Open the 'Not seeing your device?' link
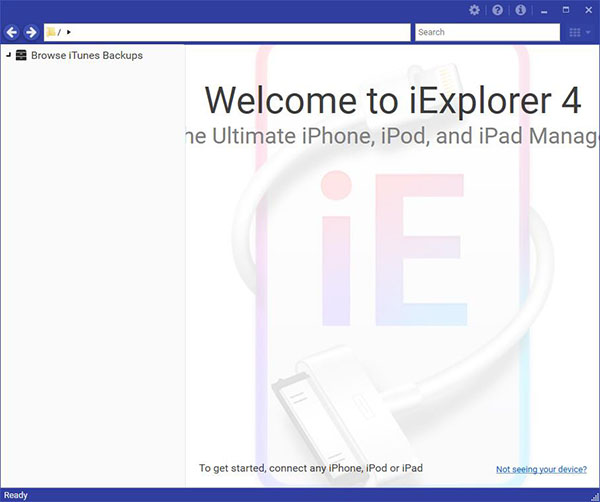Image resolution: width=600 pixels, height=502 pixels. pyautogui.click(x=541, y=469)
